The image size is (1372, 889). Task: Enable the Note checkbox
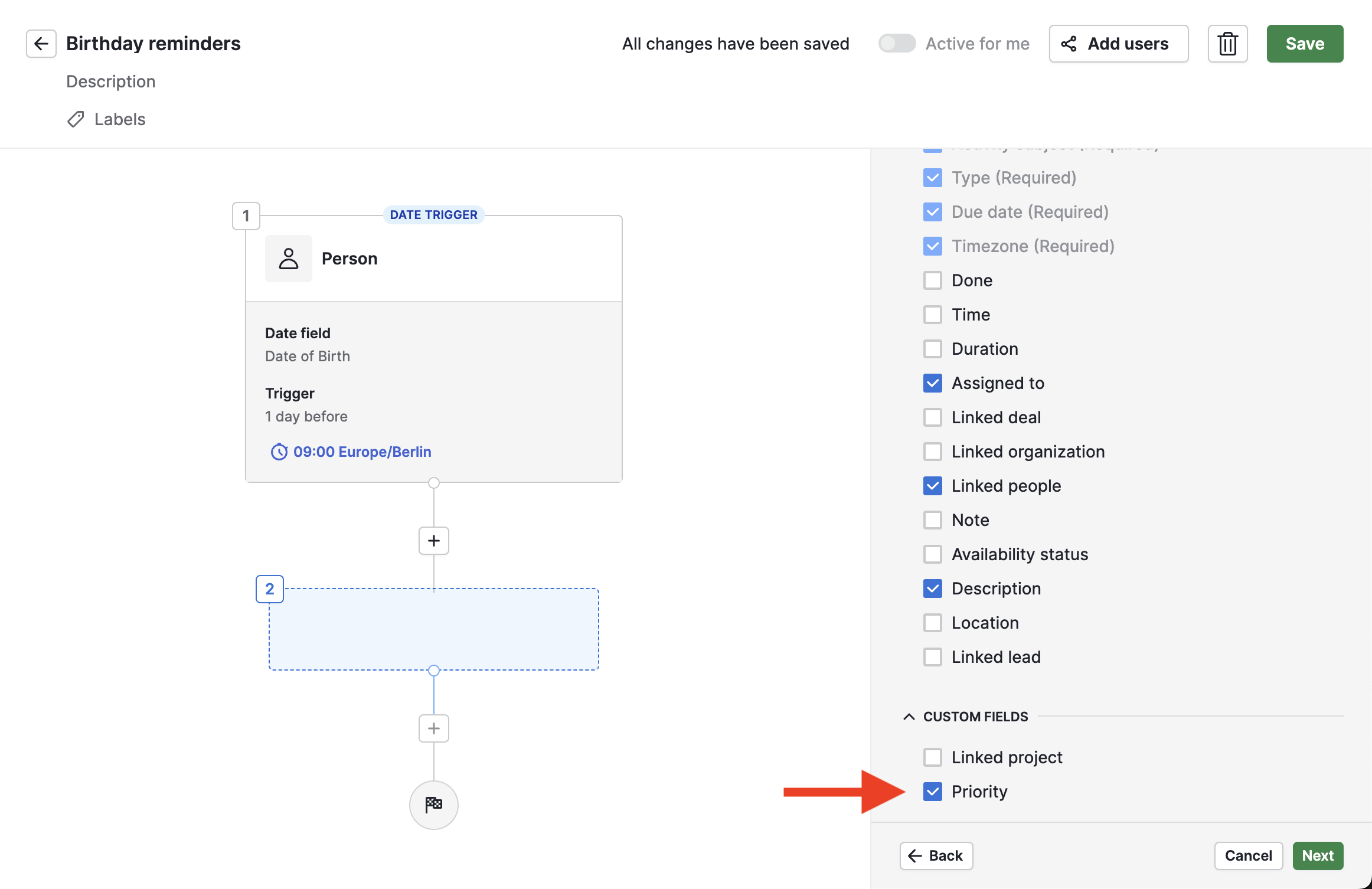[932, 520]
